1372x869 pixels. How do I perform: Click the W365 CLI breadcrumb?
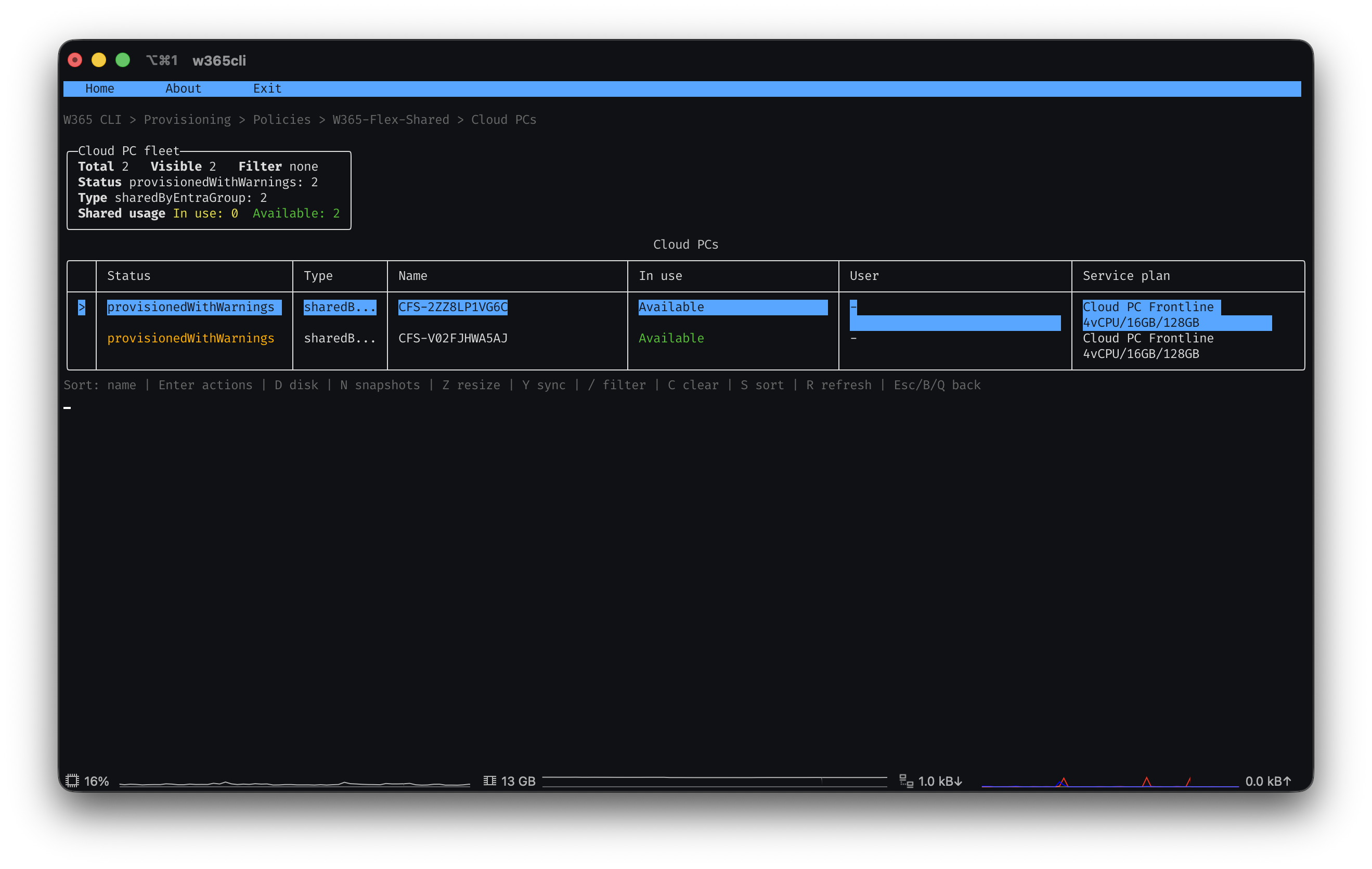[x=92, y=120]
